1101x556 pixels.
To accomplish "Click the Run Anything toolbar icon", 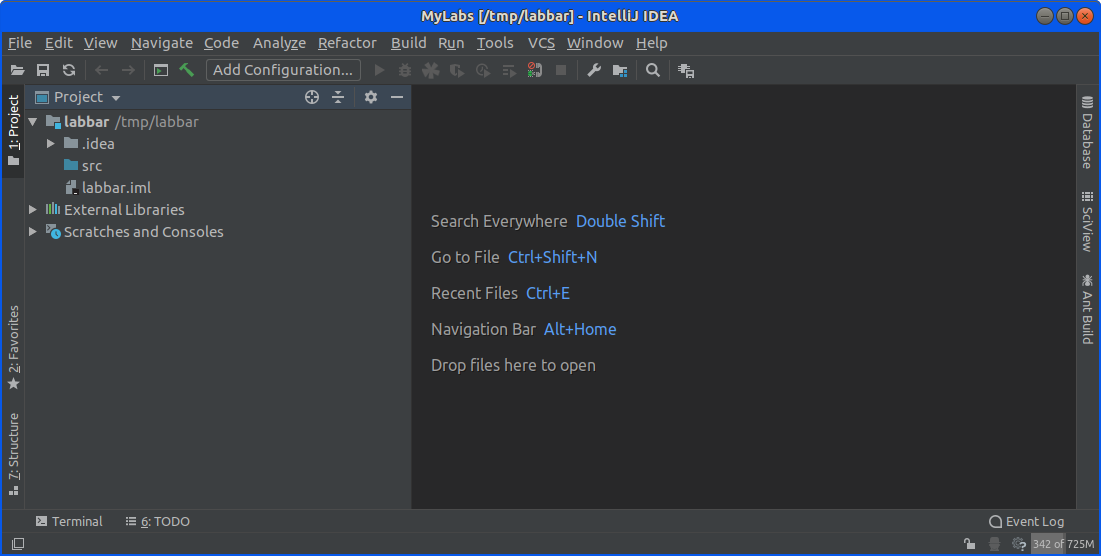I will 161,70.
